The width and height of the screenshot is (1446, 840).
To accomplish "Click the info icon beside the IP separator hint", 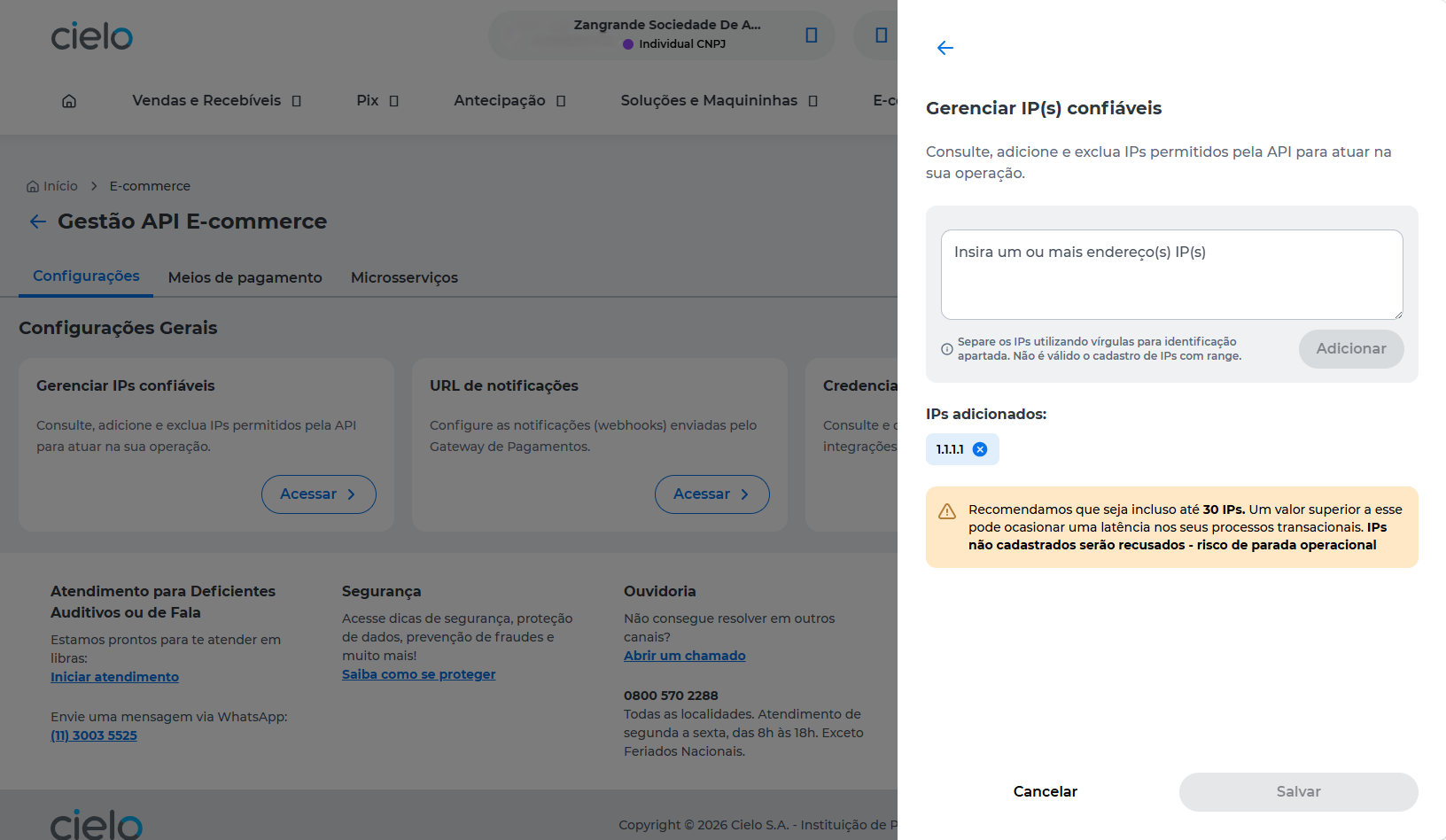I will point(947,349).
